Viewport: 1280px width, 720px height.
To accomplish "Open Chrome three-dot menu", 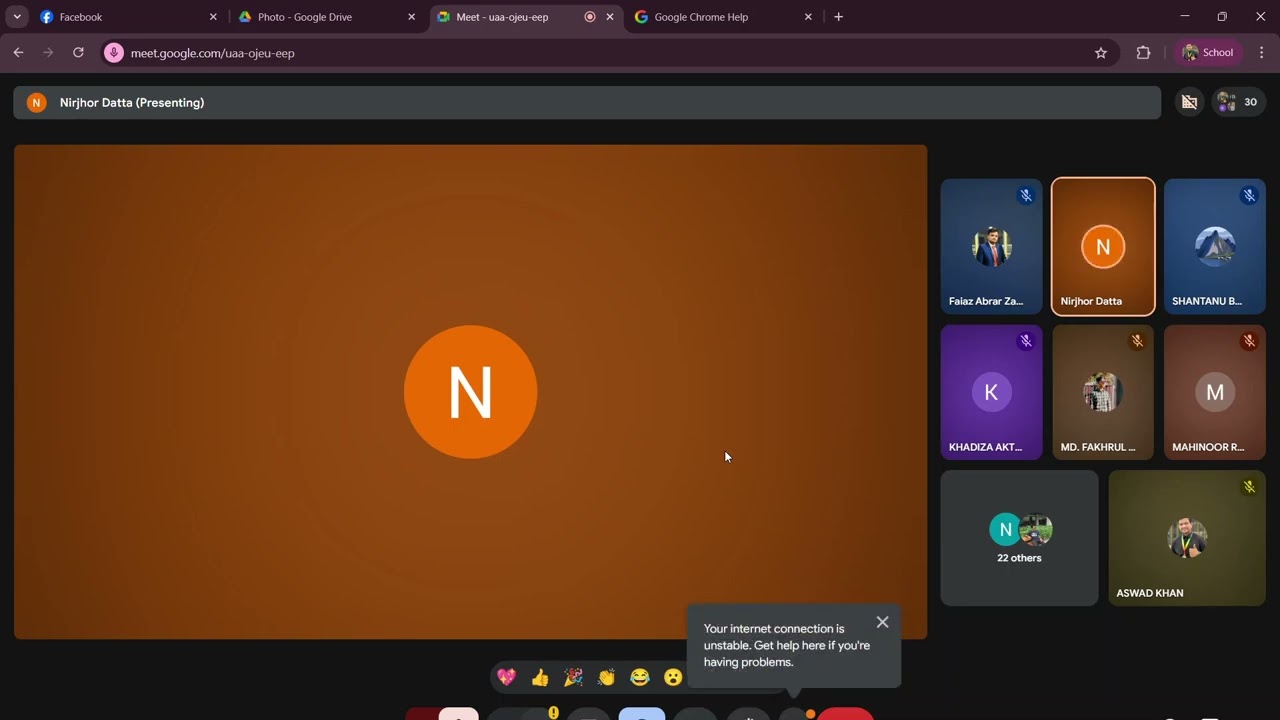I will (1261, 53).
